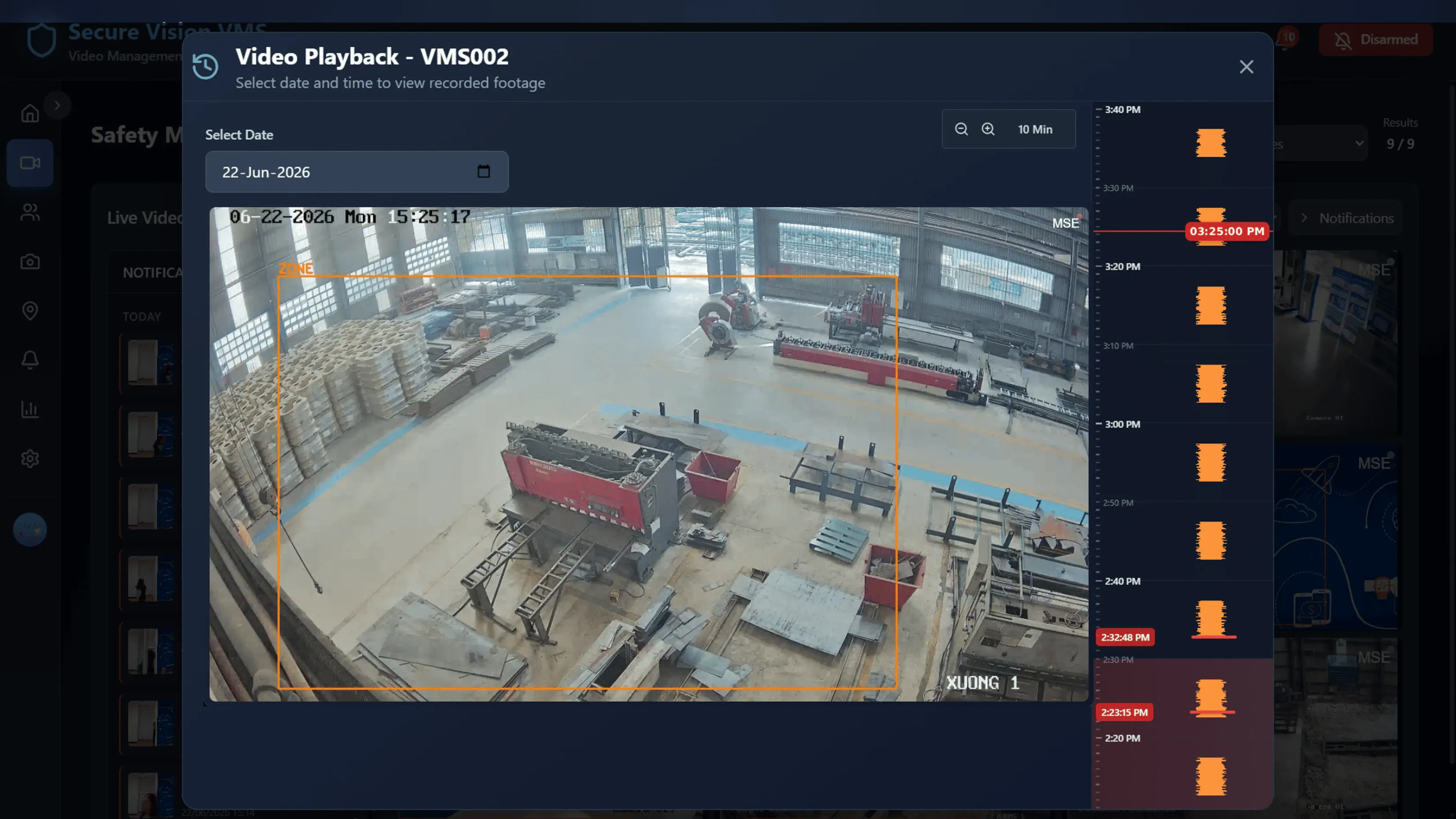This screenshot has width=1456, height=819.
Task: Close the Video Playback dialog
Action: point(1246,67)
